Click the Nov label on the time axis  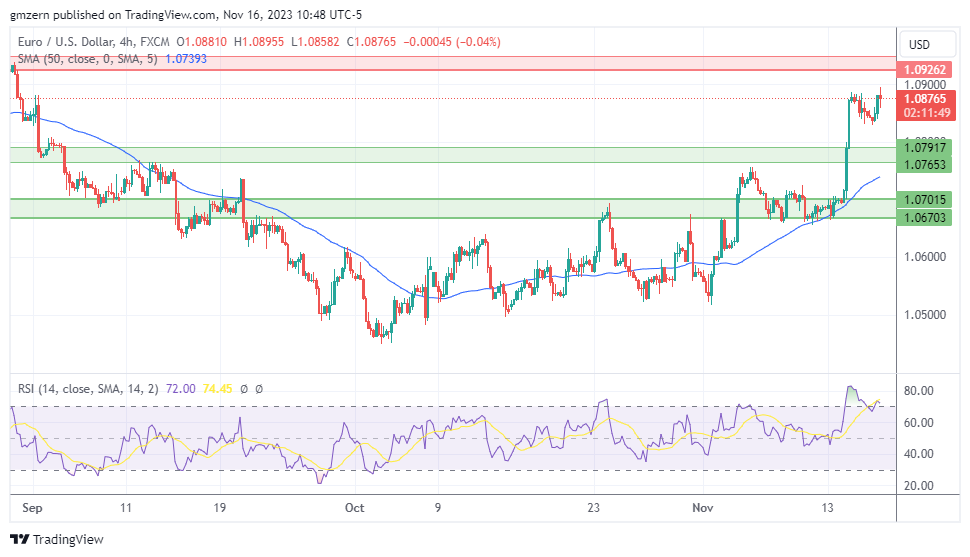(705, 507)
